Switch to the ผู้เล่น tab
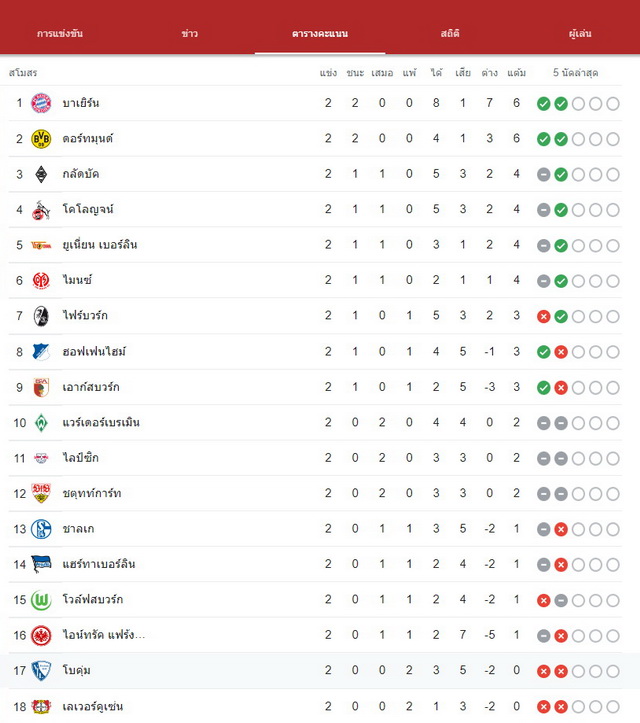 (x=580, y=33)
